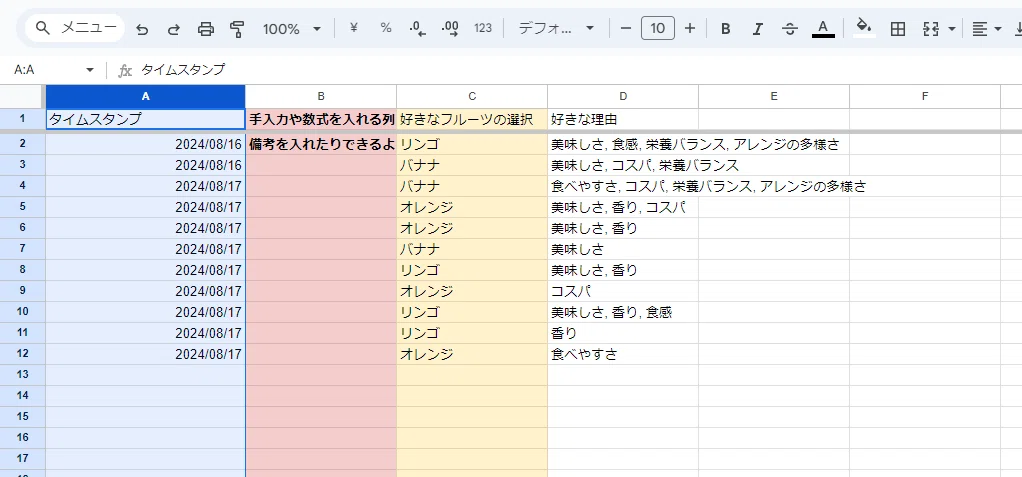Screen dimensions: 1022x477
Task: Click cell A12 with date 2024/08/17
Action: tap(146, 354)
